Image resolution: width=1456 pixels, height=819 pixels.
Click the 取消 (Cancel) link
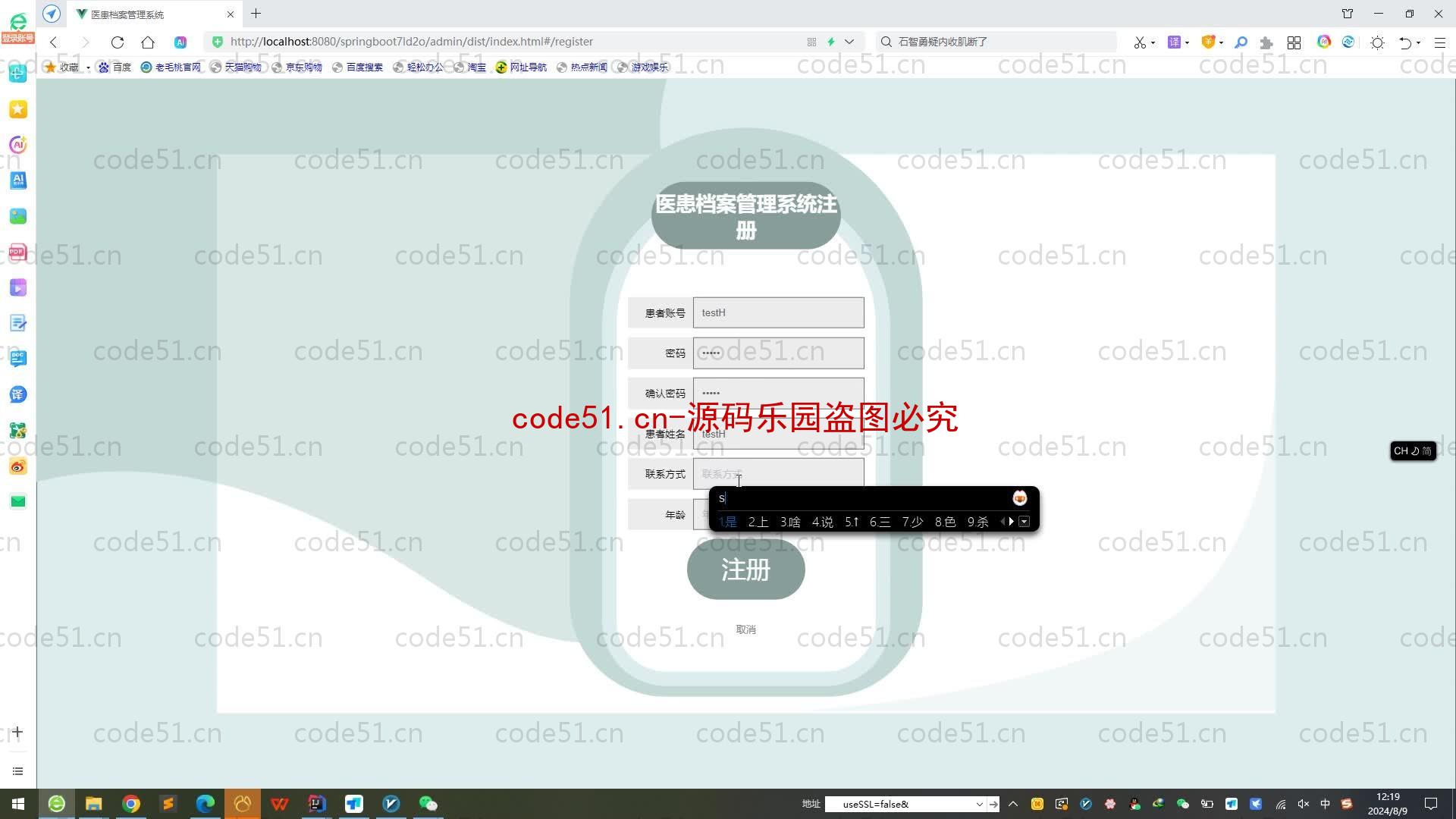tap(747, 629)
